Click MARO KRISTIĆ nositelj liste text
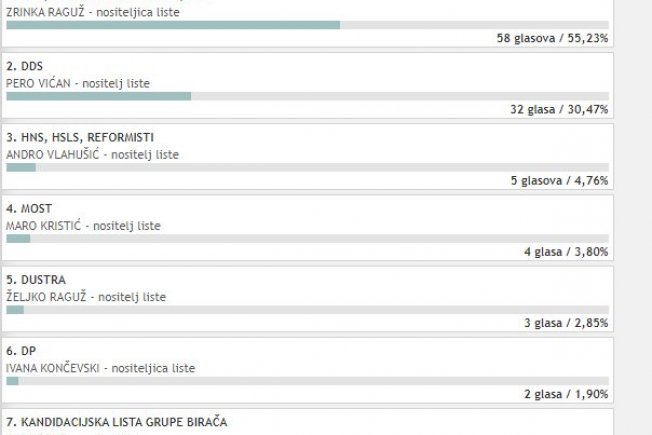The height and width of the screenshot is (435, 652). pyautogui.click(x=83, y=226)
